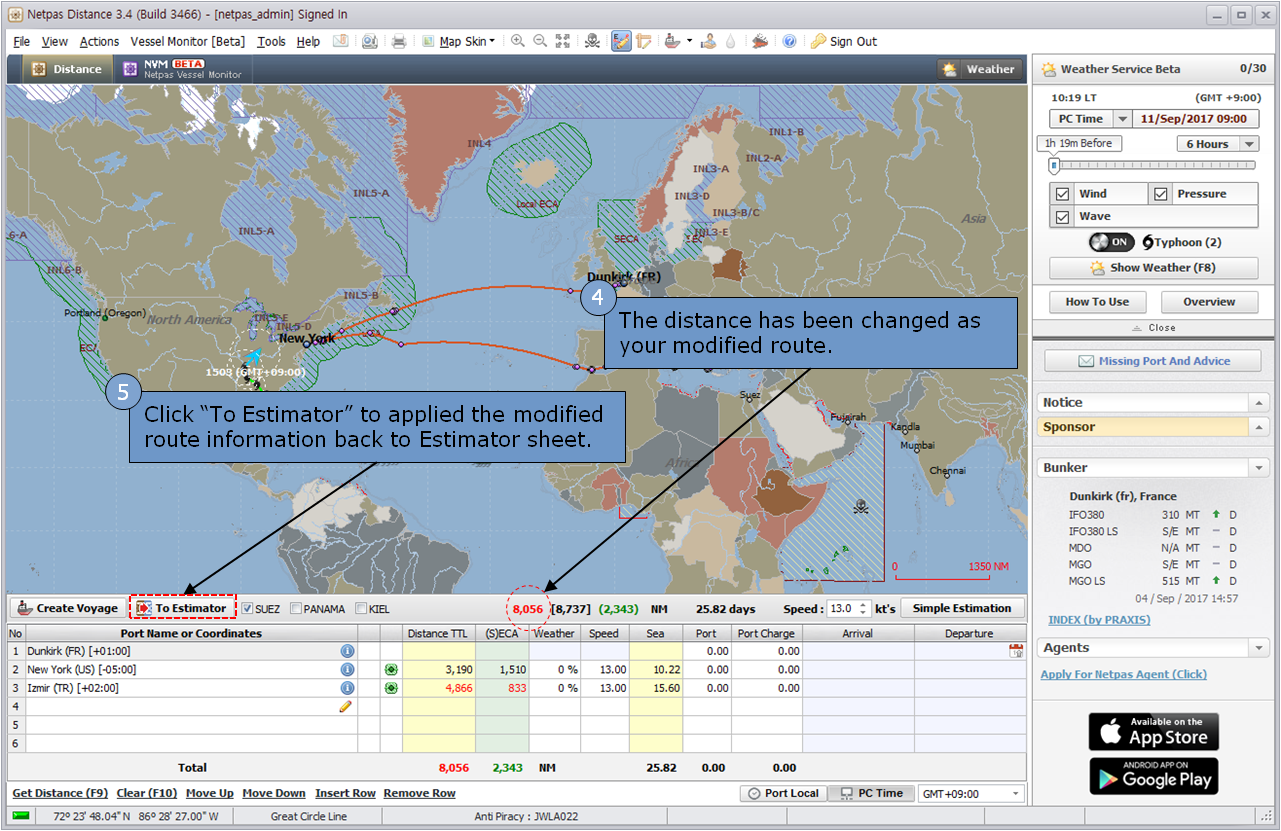This screenshot has height=831, width=1281.
Task: Click the weather date field 11/Sep/2017 09:00
Action: click(1194, 118)
